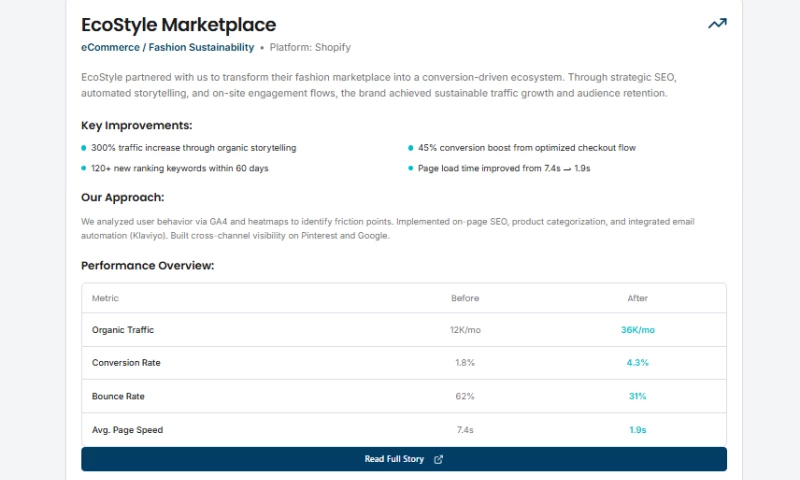Select the Bounce Rate row label
800x480 pixels.
[x=118, y=396]
